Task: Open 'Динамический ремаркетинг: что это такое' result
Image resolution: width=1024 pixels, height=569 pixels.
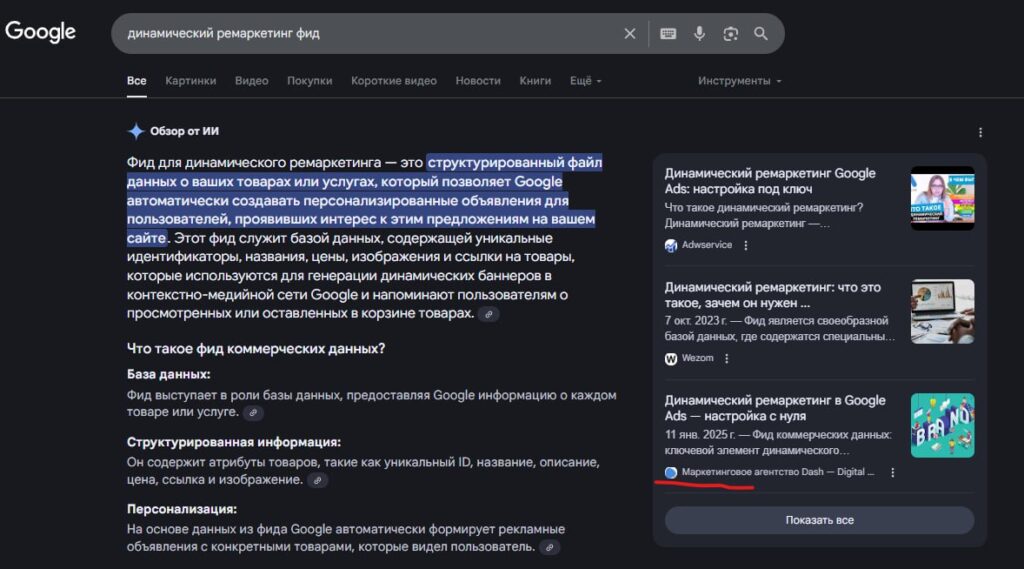Action: [x=773, y=295]
